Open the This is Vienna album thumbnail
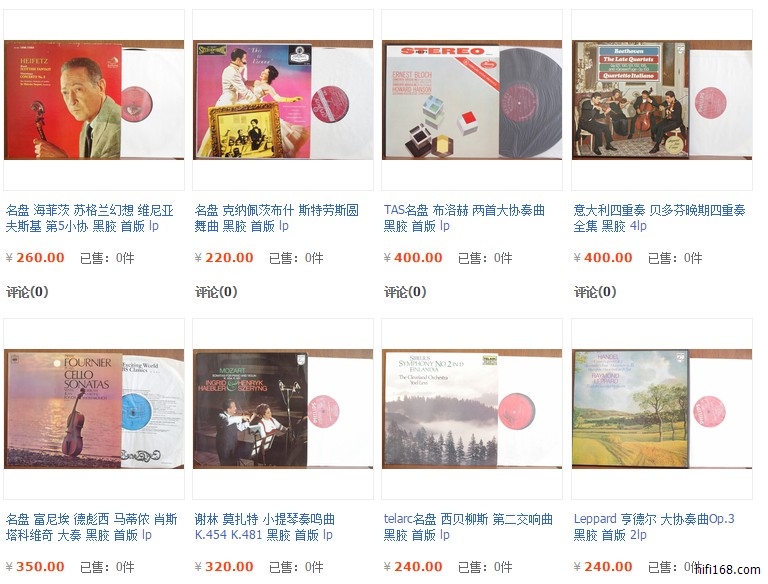The height and width of the screenshot is (584, 768). click(283, 100)
